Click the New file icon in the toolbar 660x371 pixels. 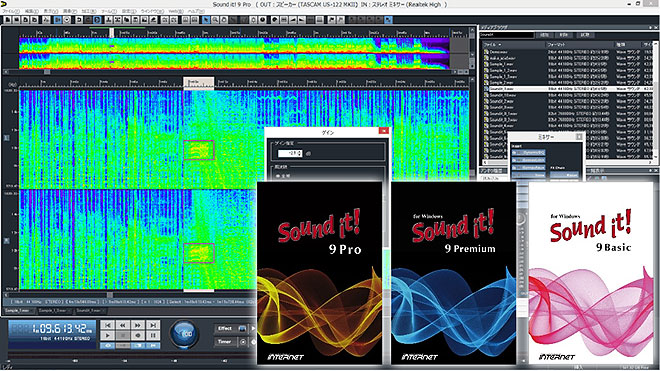7,20
